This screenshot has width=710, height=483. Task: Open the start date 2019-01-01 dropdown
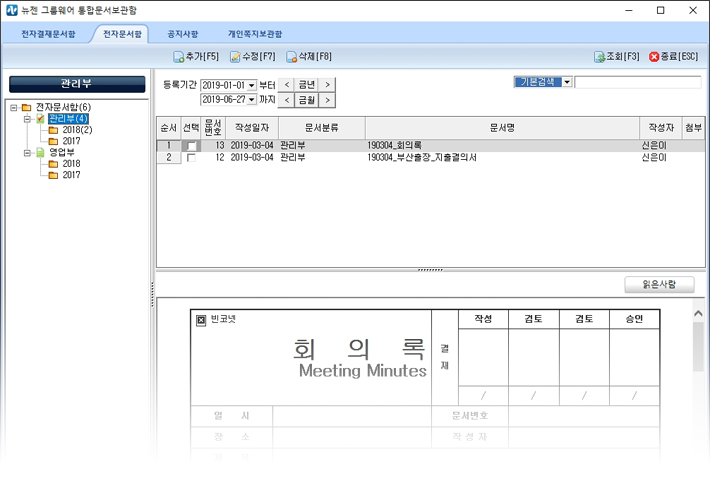252,85
